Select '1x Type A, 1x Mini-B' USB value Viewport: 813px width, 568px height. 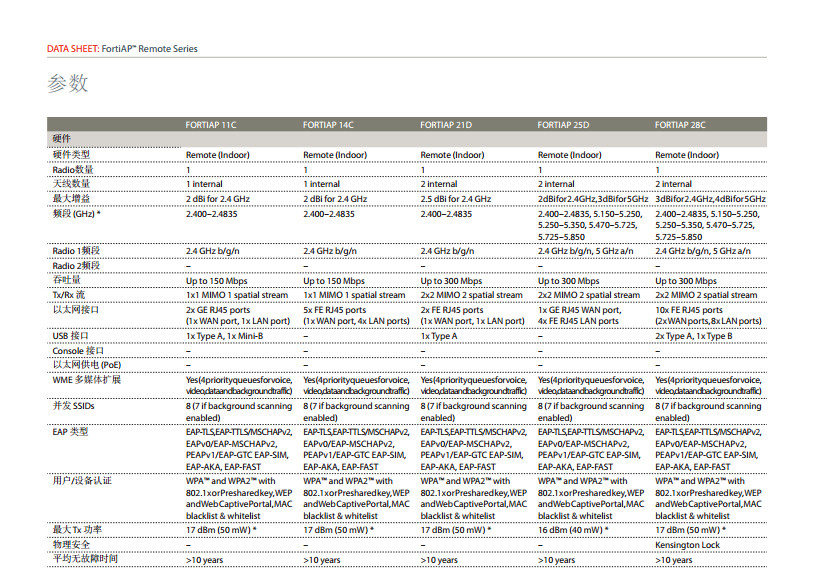coord(225,336)
